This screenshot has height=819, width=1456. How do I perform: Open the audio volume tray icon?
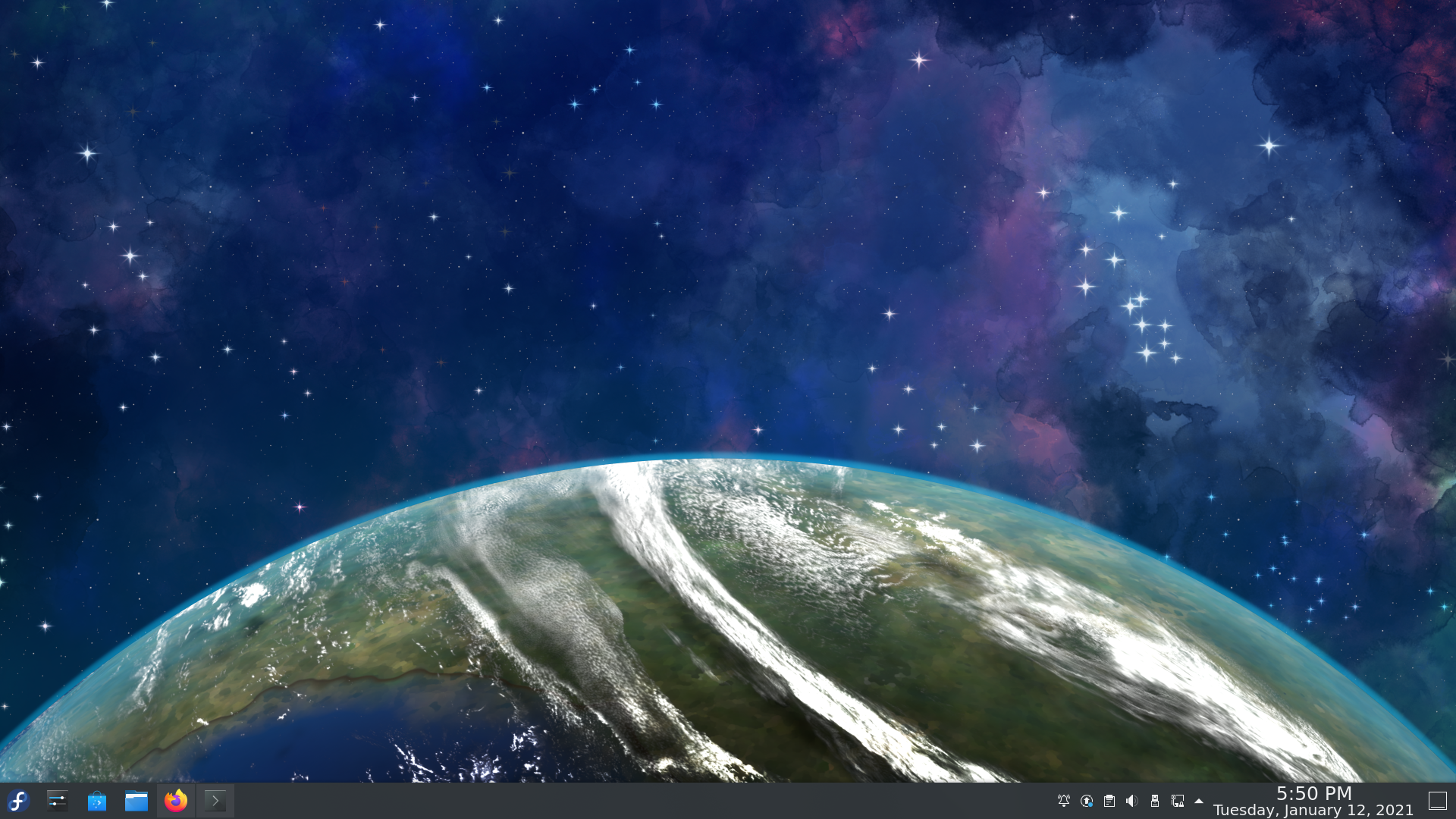pyautogui.click(x=1132, y=801)
